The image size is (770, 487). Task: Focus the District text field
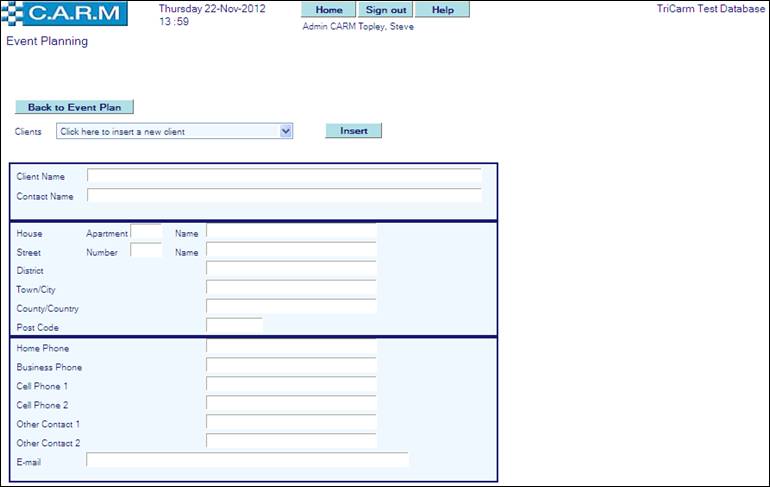click(x=291, y=270)
